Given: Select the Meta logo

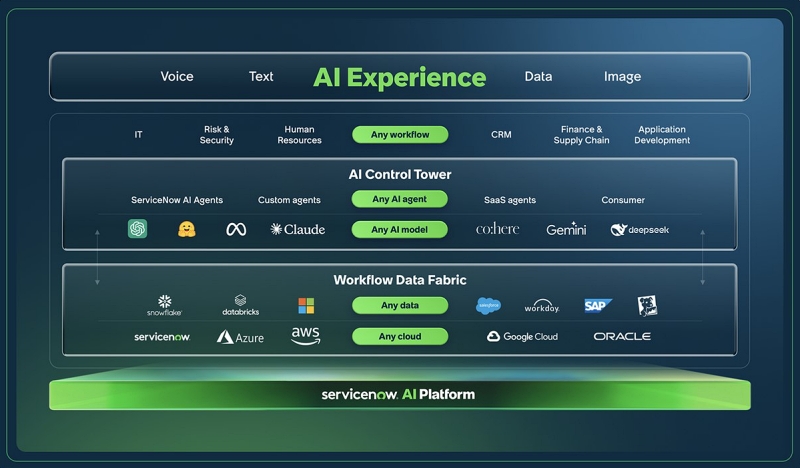Looking at the screenshot, I should [236, 229].
